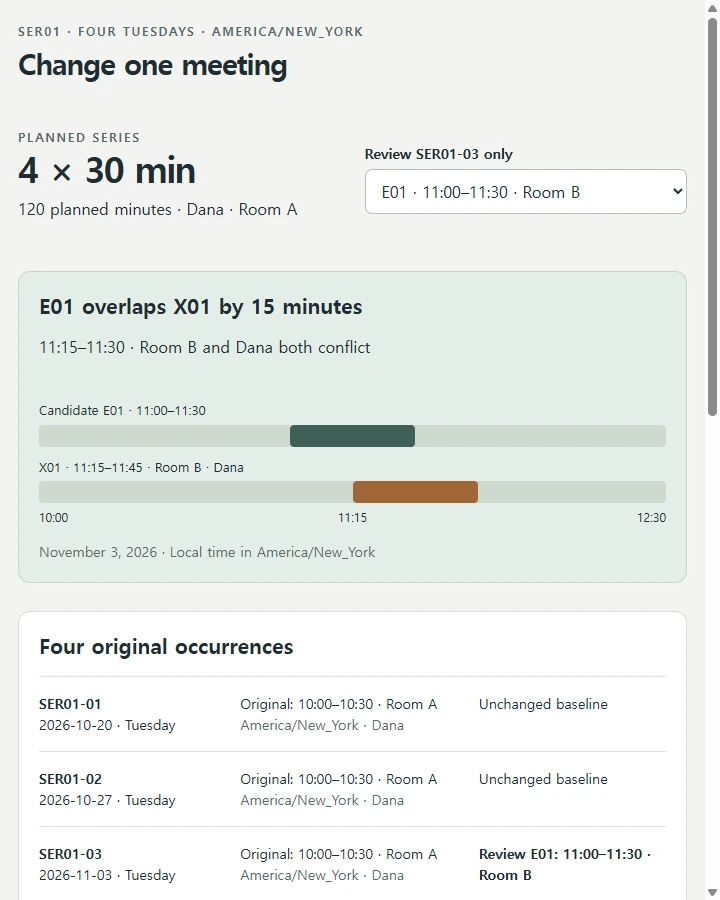Click the 'Candidate E01 · 11:00–11:30' label

pyautogui.click(x=122, y=410)
